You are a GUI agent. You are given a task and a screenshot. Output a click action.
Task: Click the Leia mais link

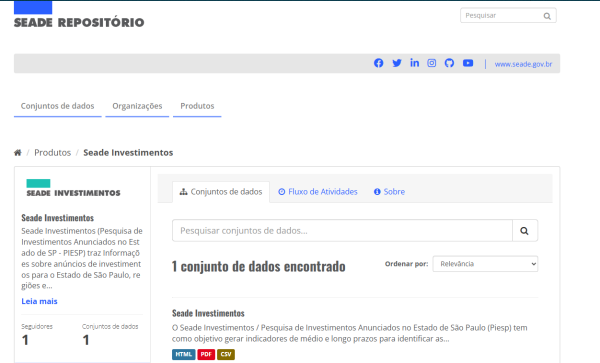click(x=39, y=301)
